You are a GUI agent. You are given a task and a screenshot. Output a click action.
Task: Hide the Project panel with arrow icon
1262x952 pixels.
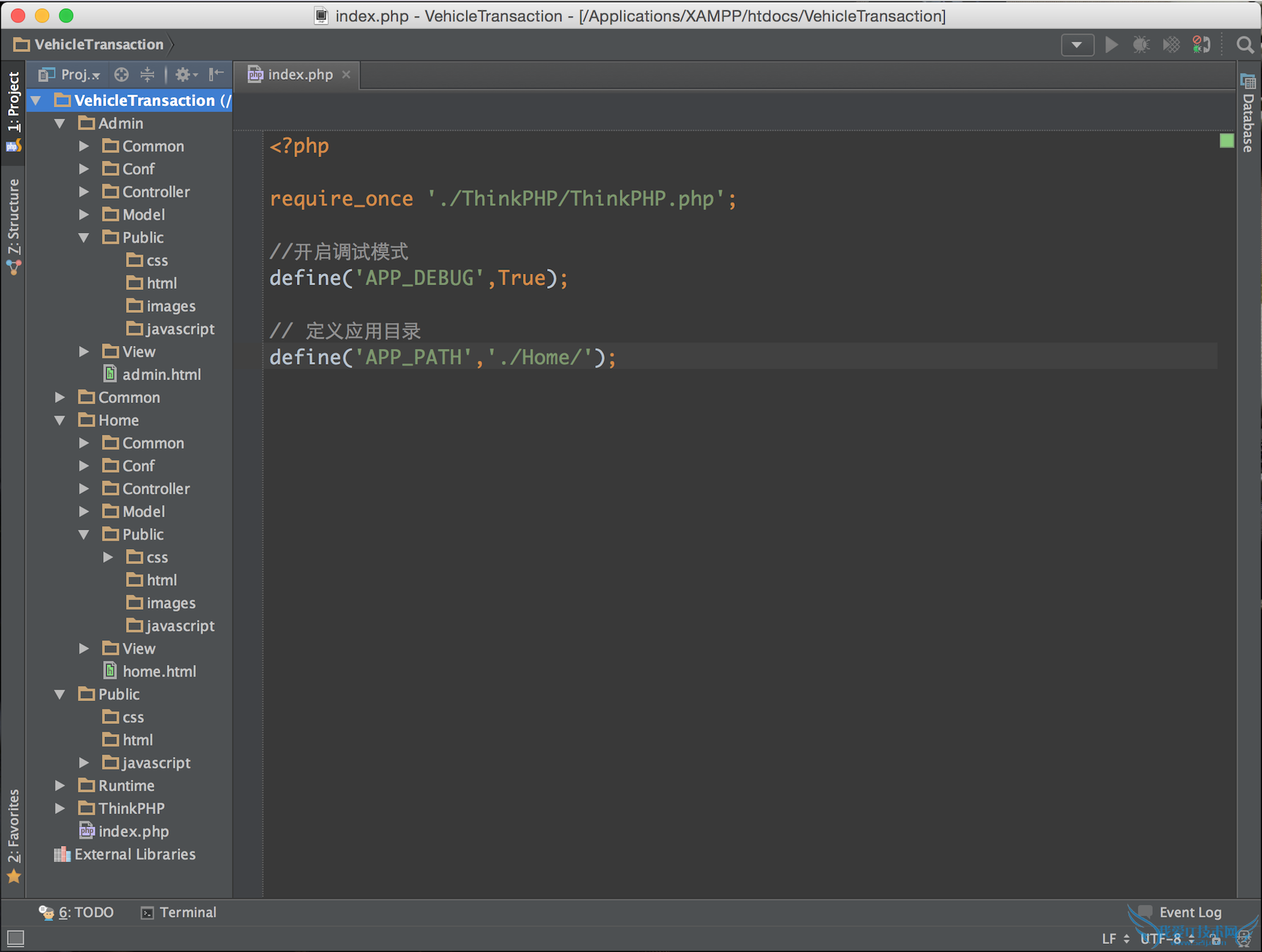(x=216, y=75)
